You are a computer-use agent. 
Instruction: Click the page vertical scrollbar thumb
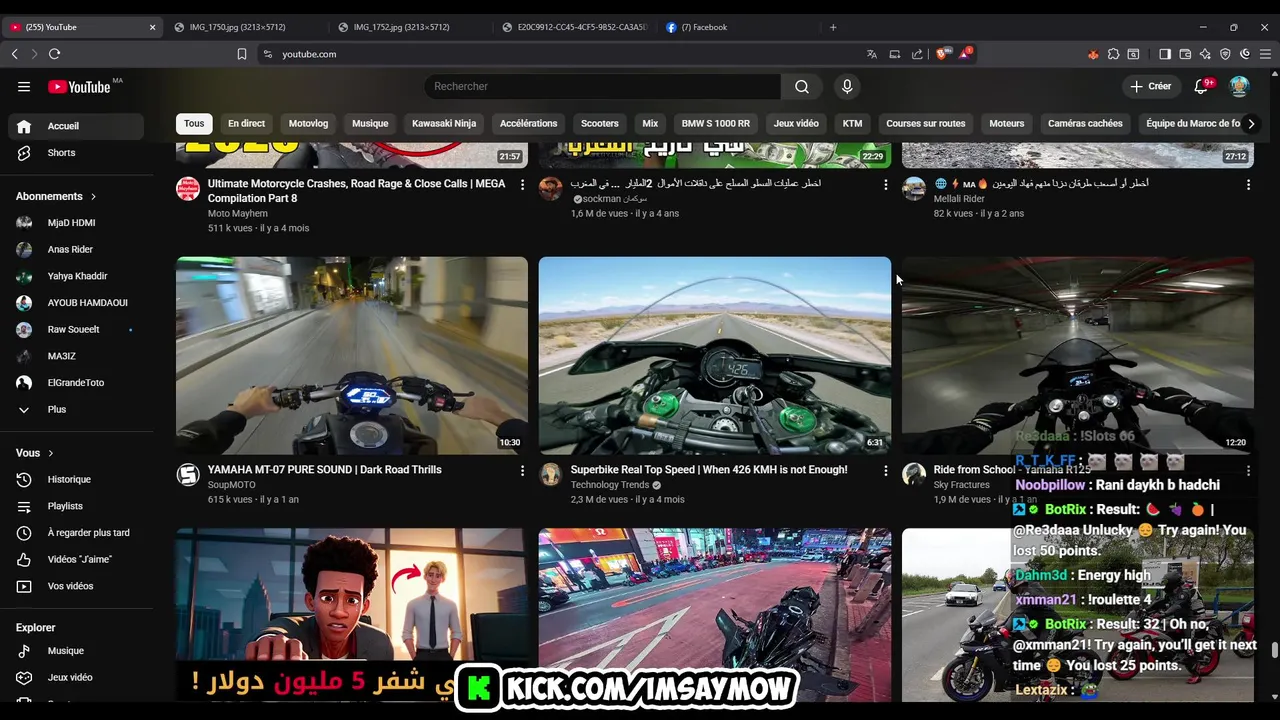[1274, 651]
